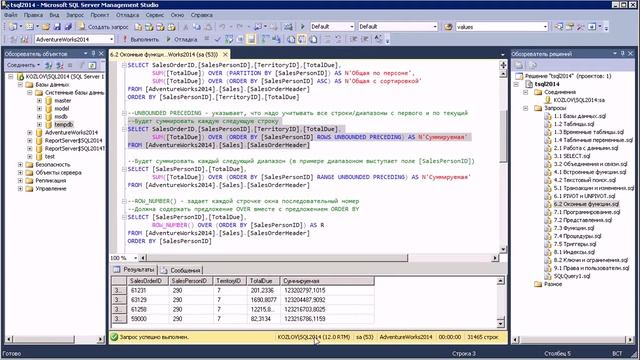Switch to the Сообщения tab
Viewport: 640px width, 360px height.
pos(181,270)
